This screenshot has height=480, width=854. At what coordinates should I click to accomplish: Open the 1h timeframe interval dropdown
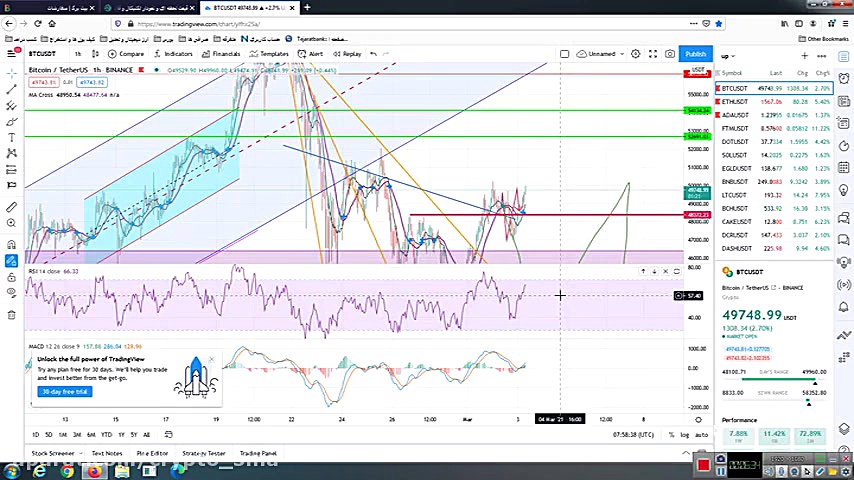[78, 54]
